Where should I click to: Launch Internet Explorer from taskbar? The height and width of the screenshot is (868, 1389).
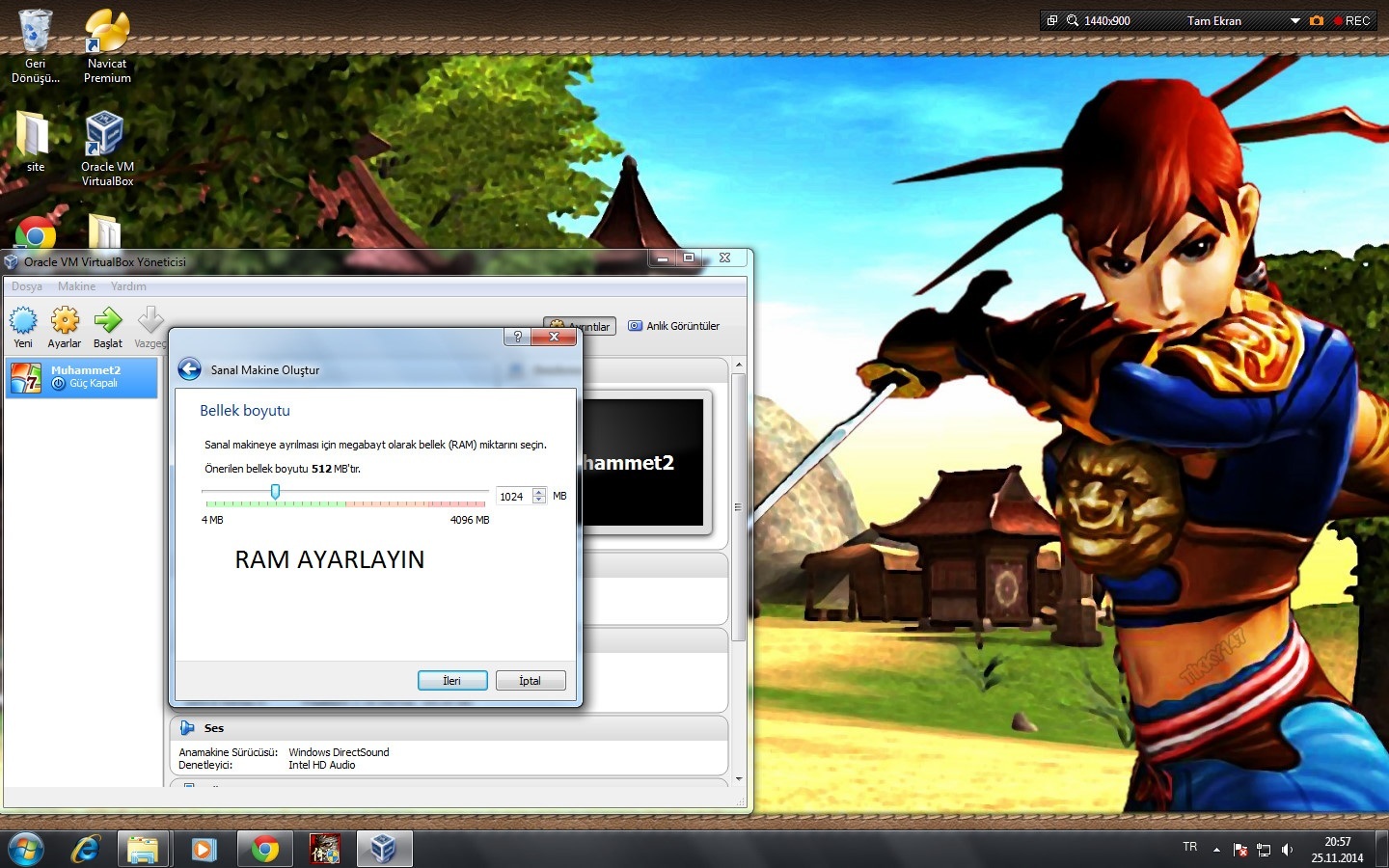click(86, 849)
